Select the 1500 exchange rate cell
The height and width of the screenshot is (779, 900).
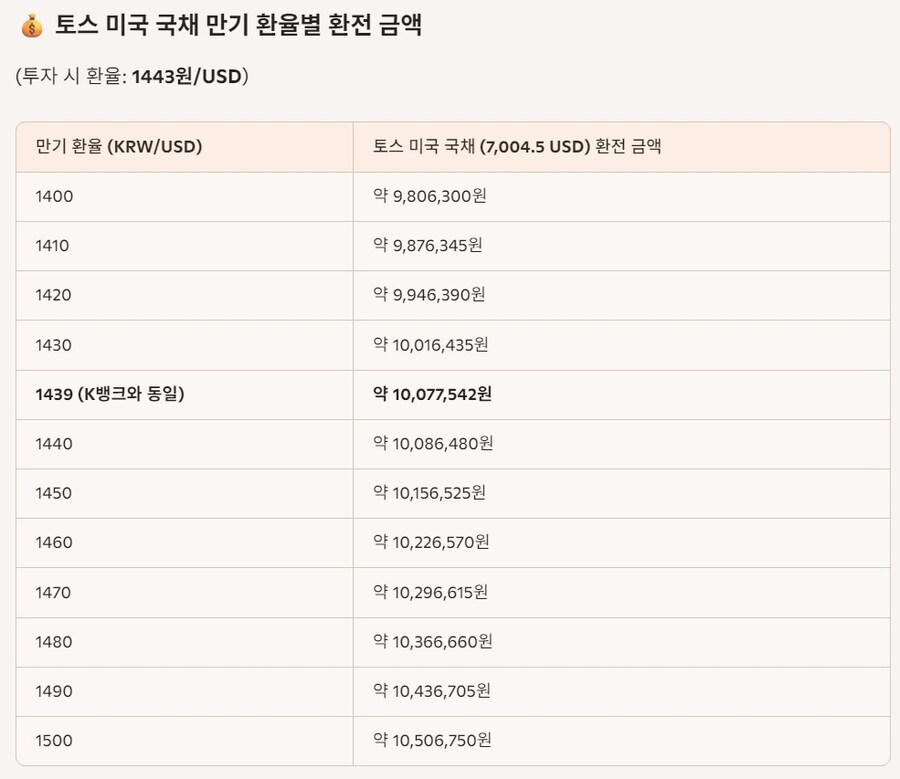coord(54,741)
